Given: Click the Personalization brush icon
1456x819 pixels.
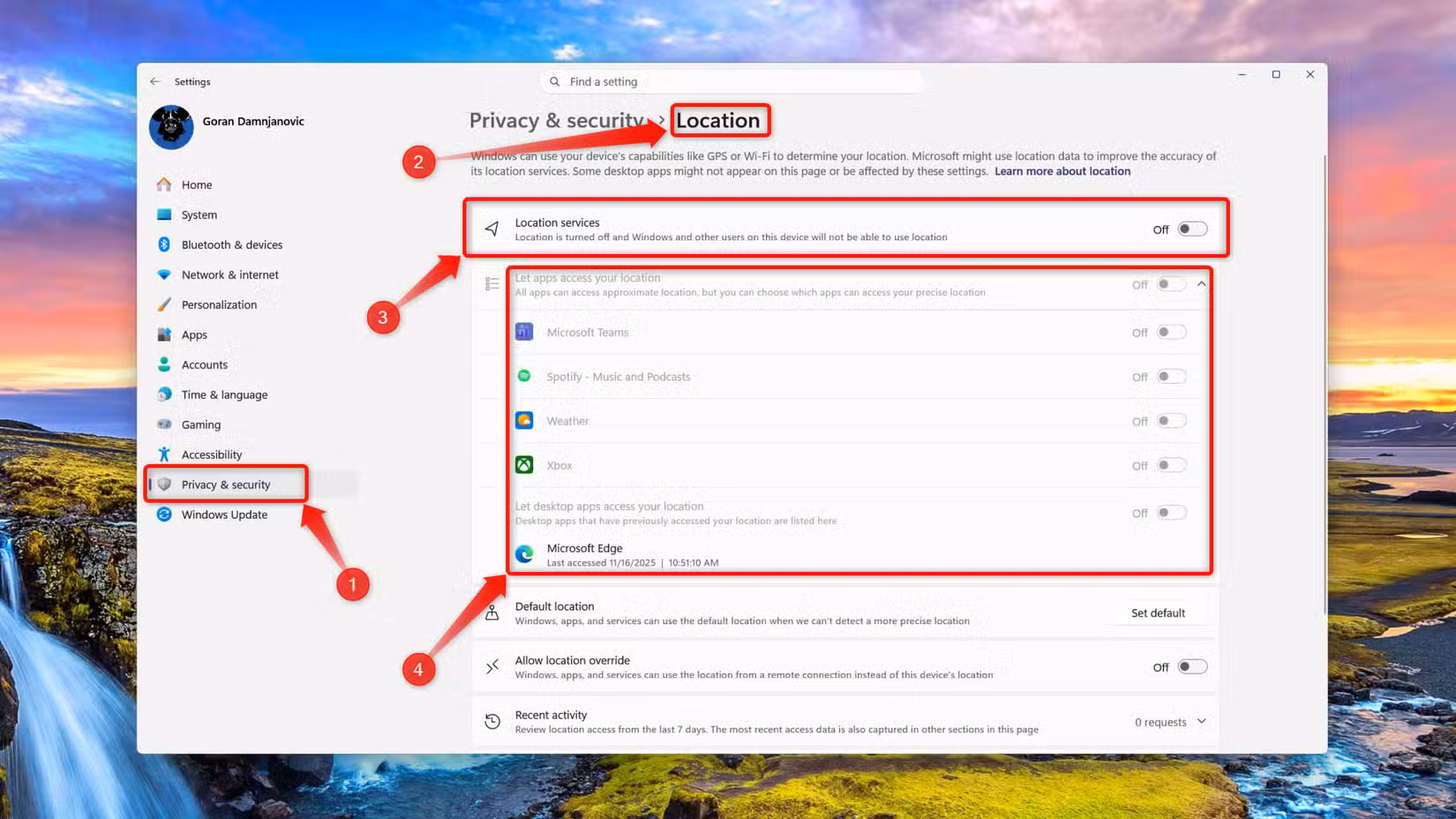Looking at the screenshot, I should point(164,304).
